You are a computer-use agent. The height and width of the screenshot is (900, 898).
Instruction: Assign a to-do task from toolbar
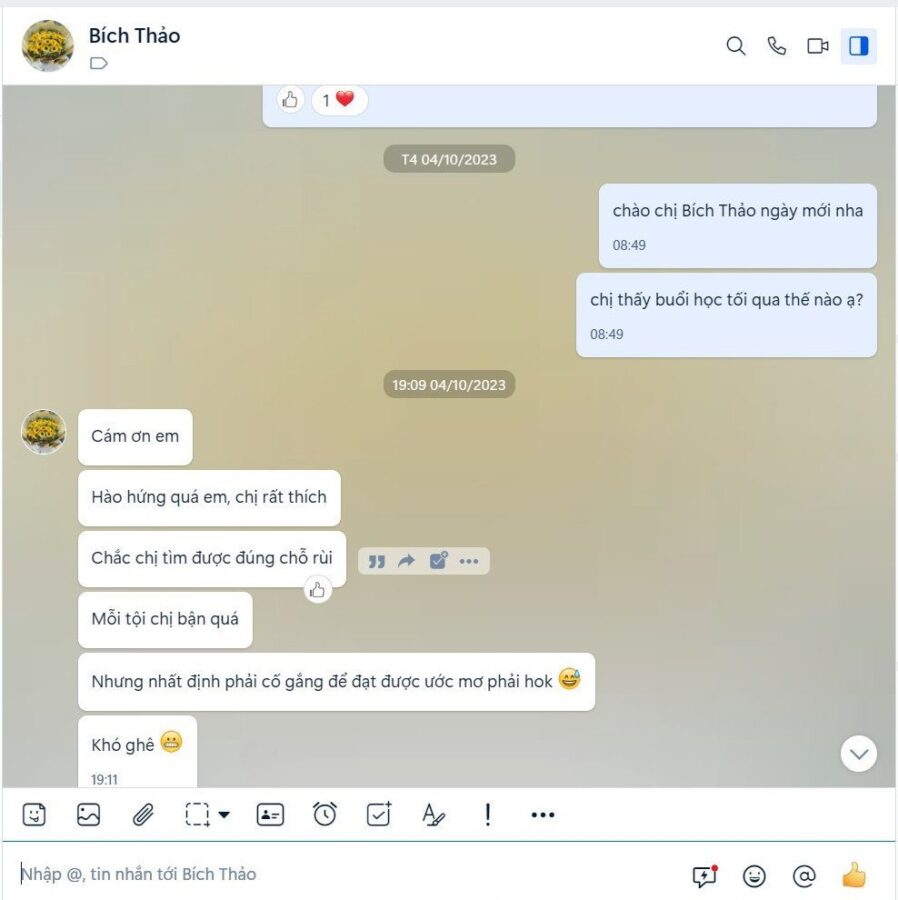tap(379, 814)
